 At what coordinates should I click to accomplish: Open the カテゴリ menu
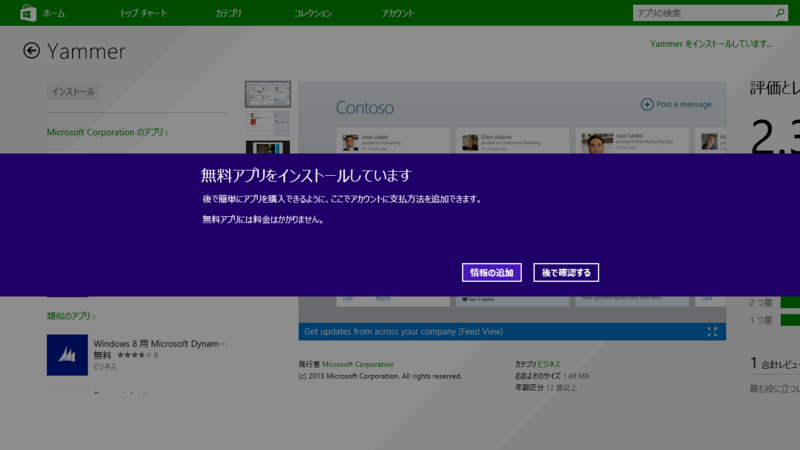click(228, 13)
